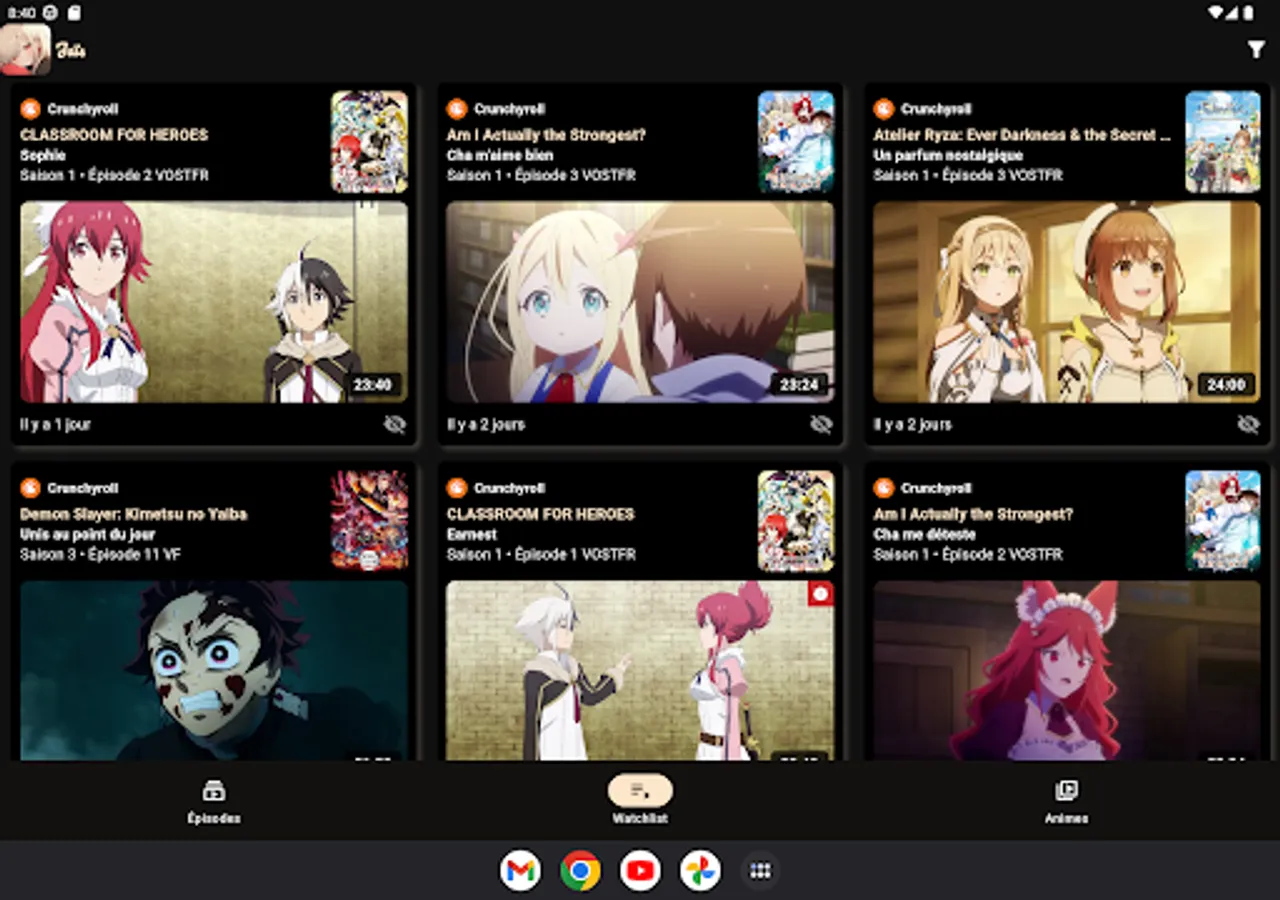The image size is (1280, 900).
Task: Play Demon Slayer Tanjiro preview image
Action: coord(214,670)
